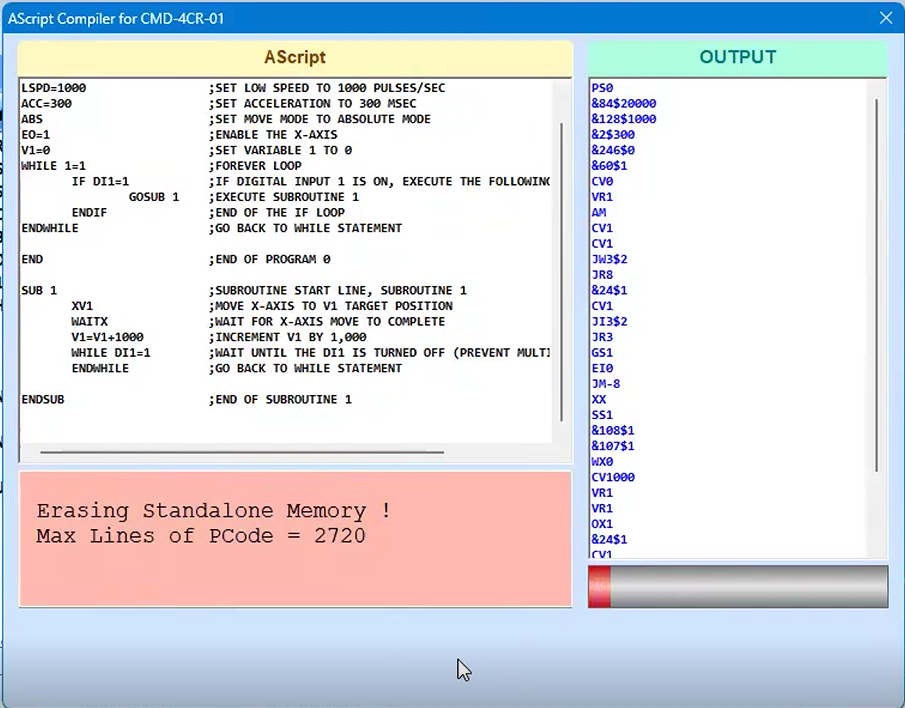
Task: Click the ;SET ACCELERATION TO 300 MSEC comment
Action: [x=312, y=103]
